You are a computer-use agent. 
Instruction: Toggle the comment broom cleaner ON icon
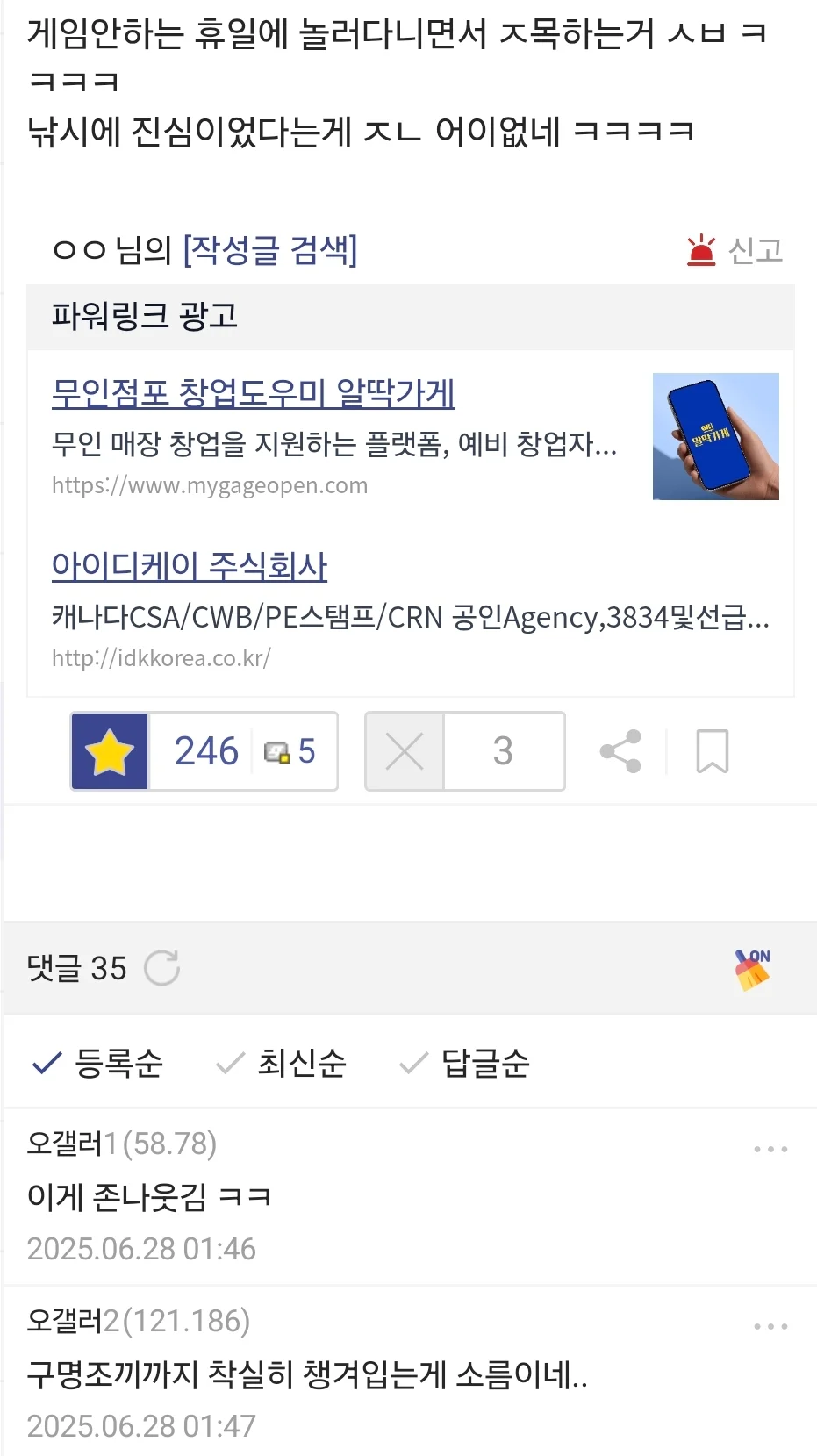(753, 969)
